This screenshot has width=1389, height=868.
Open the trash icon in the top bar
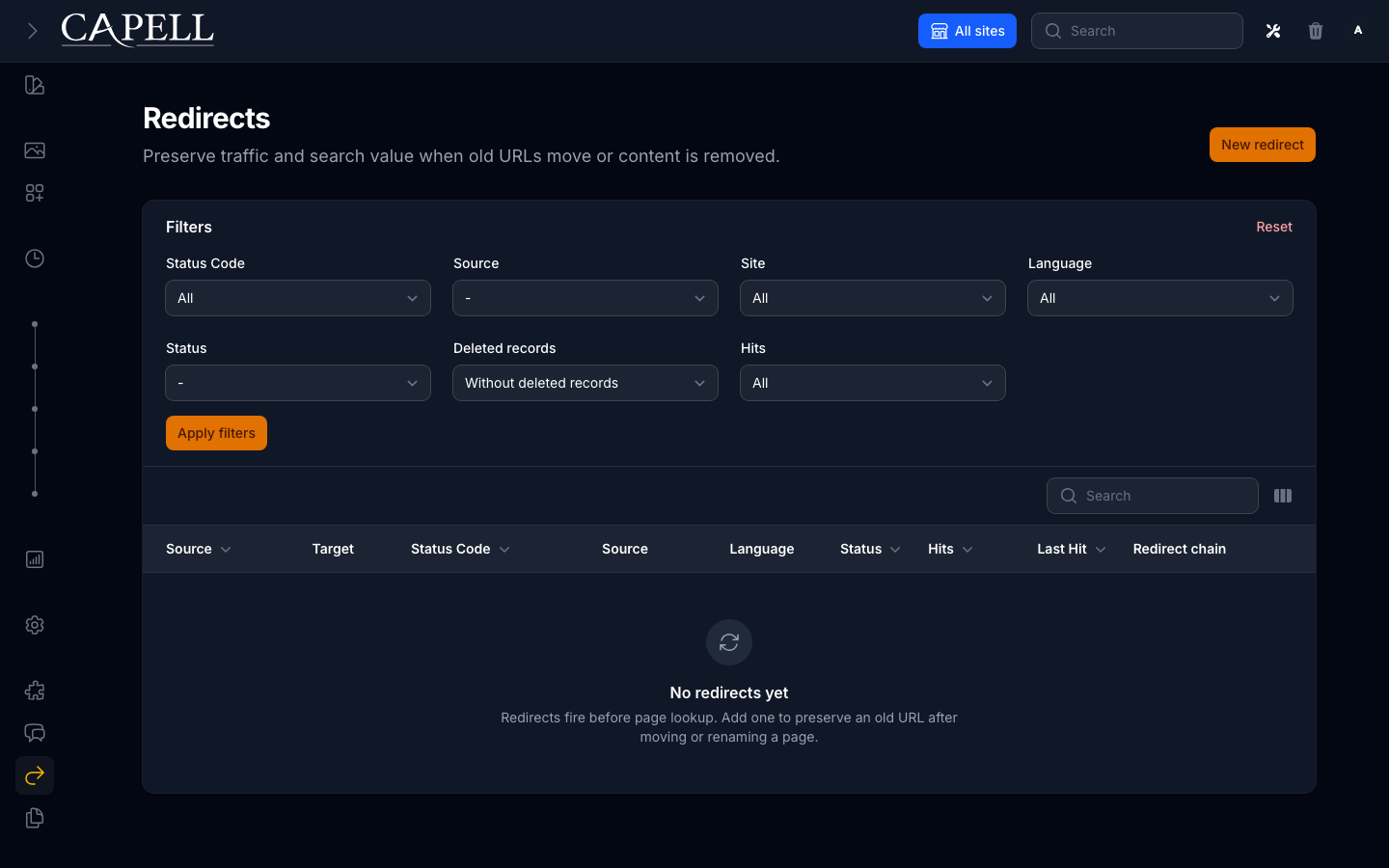point(1316,31)
